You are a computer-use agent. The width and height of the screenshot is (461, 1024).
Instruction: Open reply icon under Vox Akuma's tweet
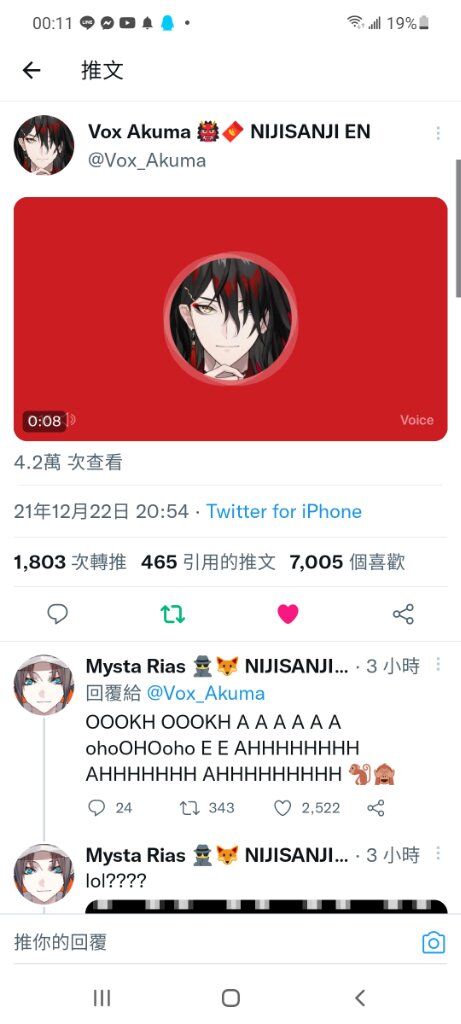pyautogui.click(x=58, y=614)
